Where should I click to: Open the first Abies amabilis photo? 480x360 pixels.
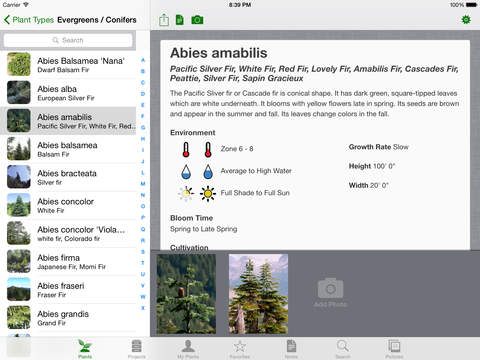(x=186, y=294)
